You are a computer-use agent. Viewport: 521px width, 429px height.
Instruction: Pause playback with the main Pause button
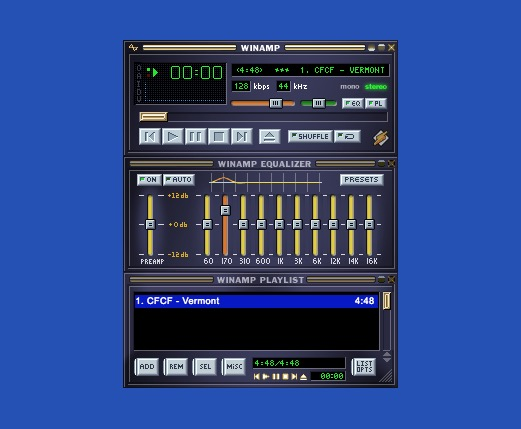point(195,137)
